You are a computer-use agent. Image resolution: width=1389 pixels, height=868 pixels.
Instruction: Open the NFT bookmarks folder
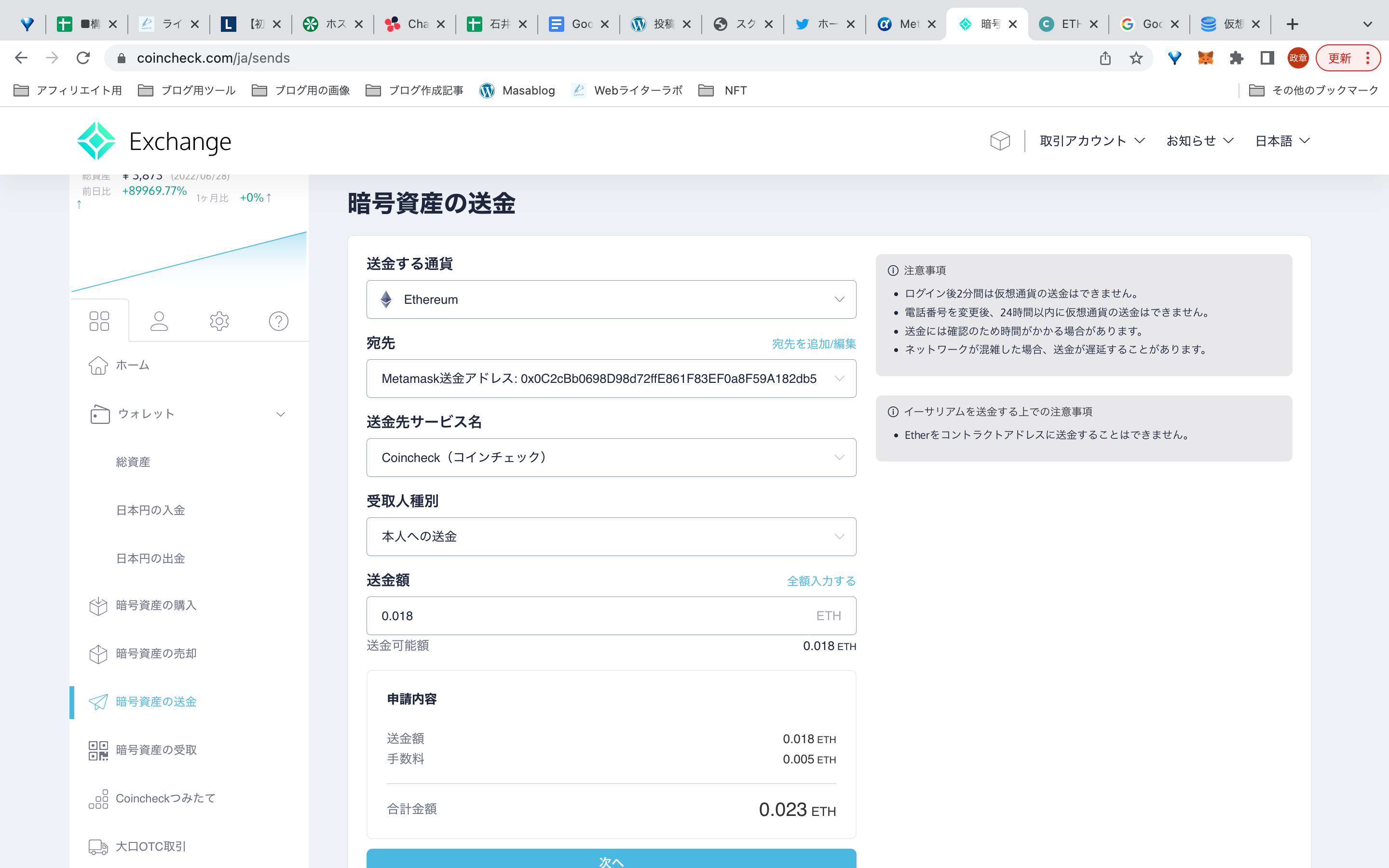pyautogui.click(x=722, y=90)
